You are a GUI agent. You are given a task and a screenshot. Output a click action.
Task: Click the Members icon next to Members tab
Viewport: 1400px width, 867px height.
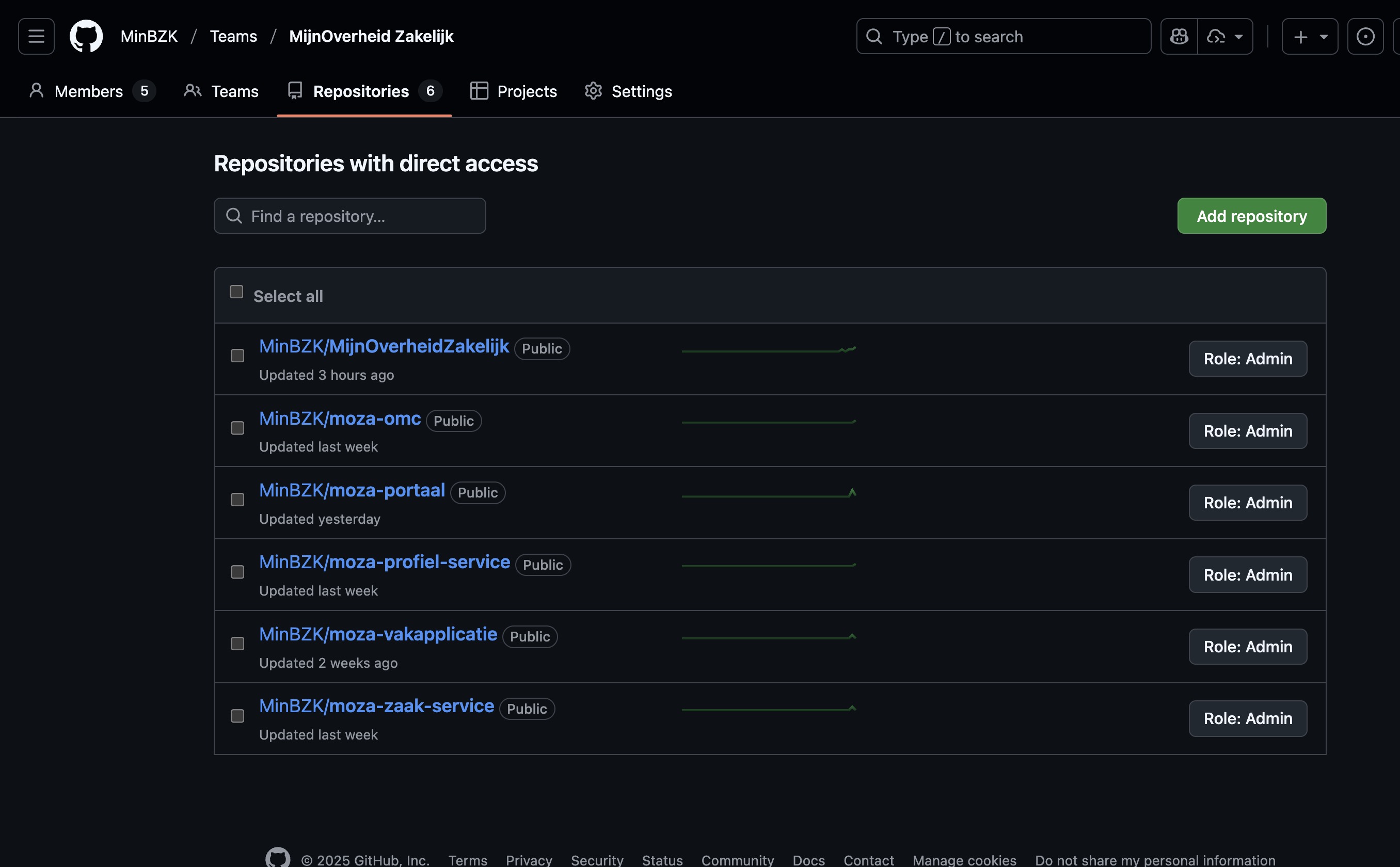37,91
